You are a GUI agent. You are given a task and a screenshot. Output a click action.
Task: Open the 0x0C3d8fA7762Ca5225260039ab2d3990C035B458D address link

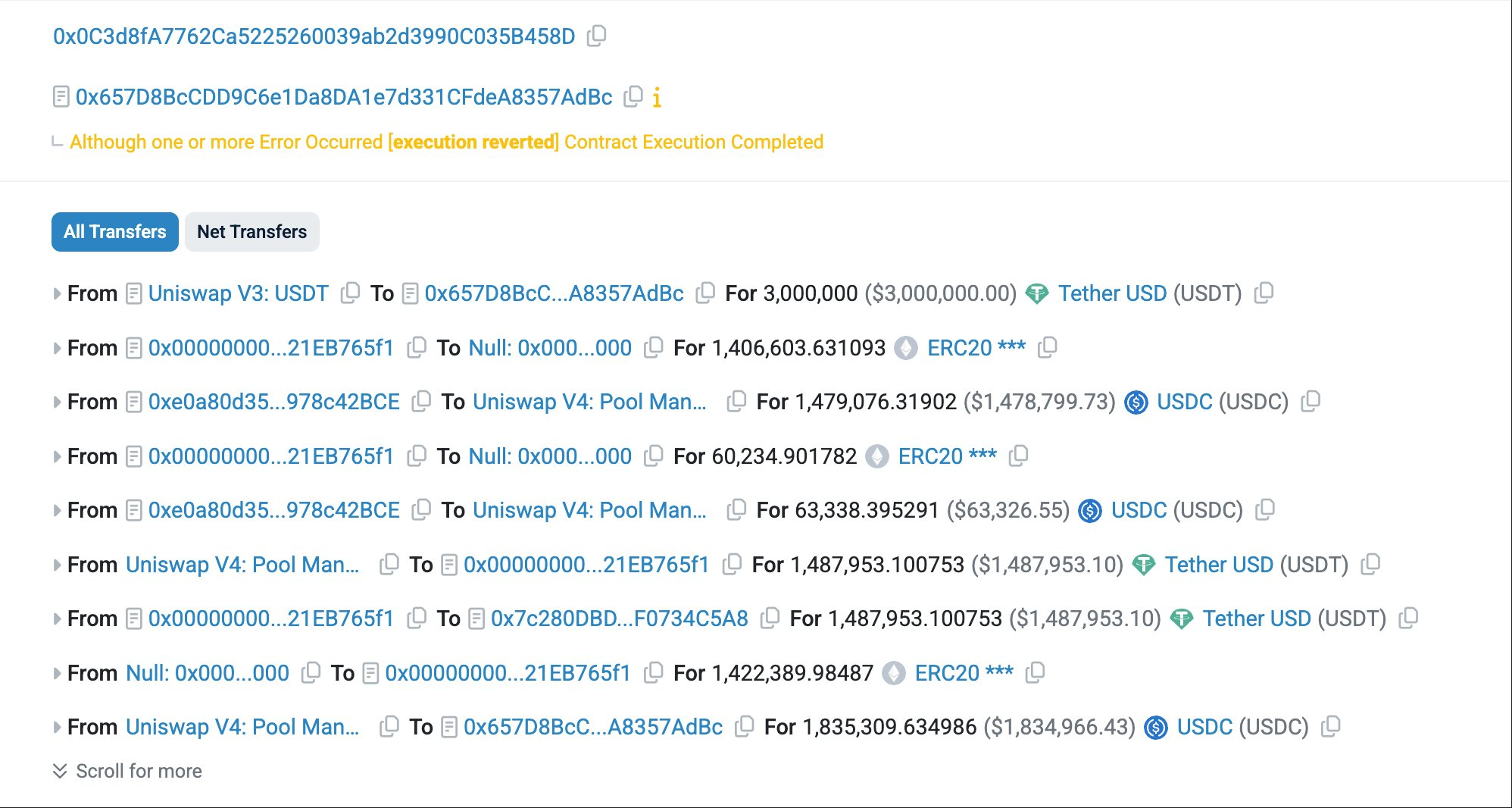[314, 36]
